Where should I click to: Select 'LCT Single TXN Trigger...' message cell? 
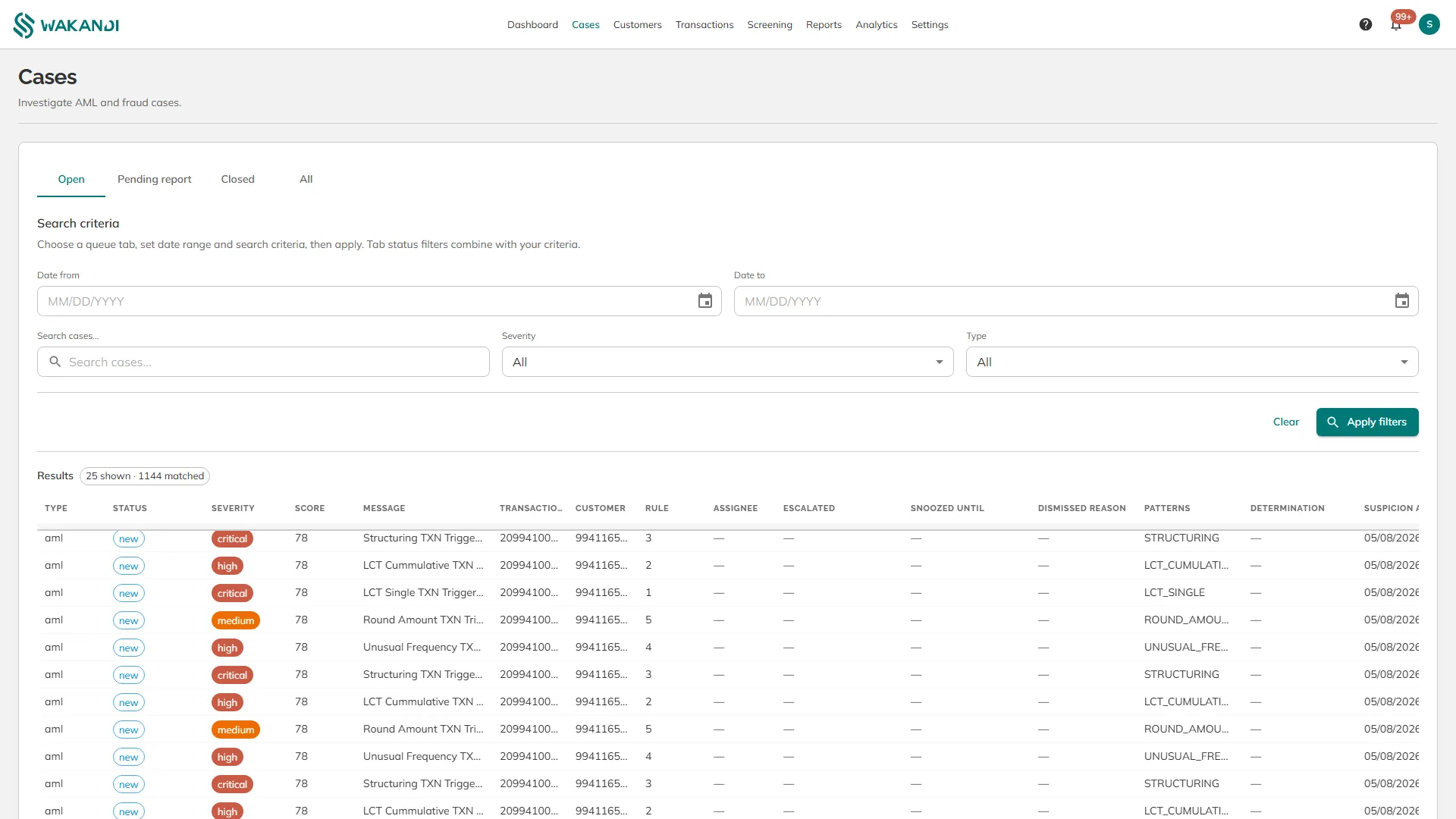[x=422, y=592]
